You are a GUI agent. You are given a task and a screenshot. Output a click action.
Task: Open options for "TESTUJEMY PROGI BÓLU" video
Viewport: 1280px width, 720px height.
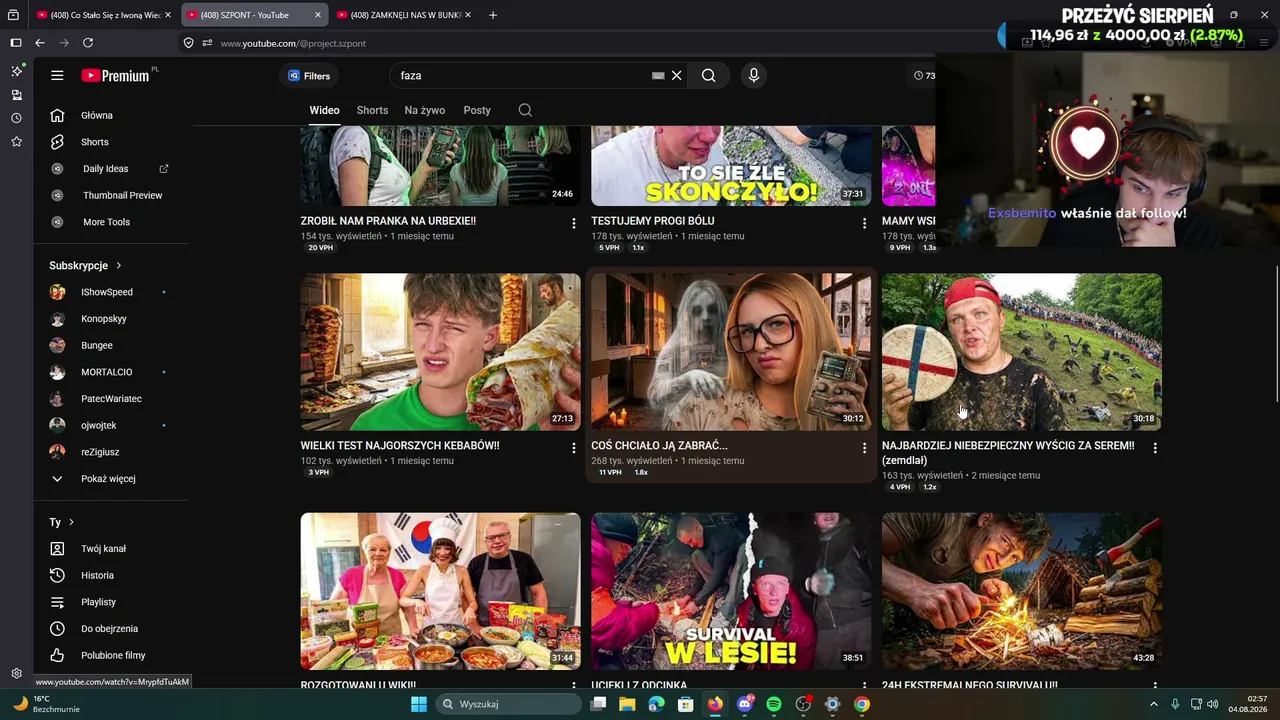tap(865, 223)
